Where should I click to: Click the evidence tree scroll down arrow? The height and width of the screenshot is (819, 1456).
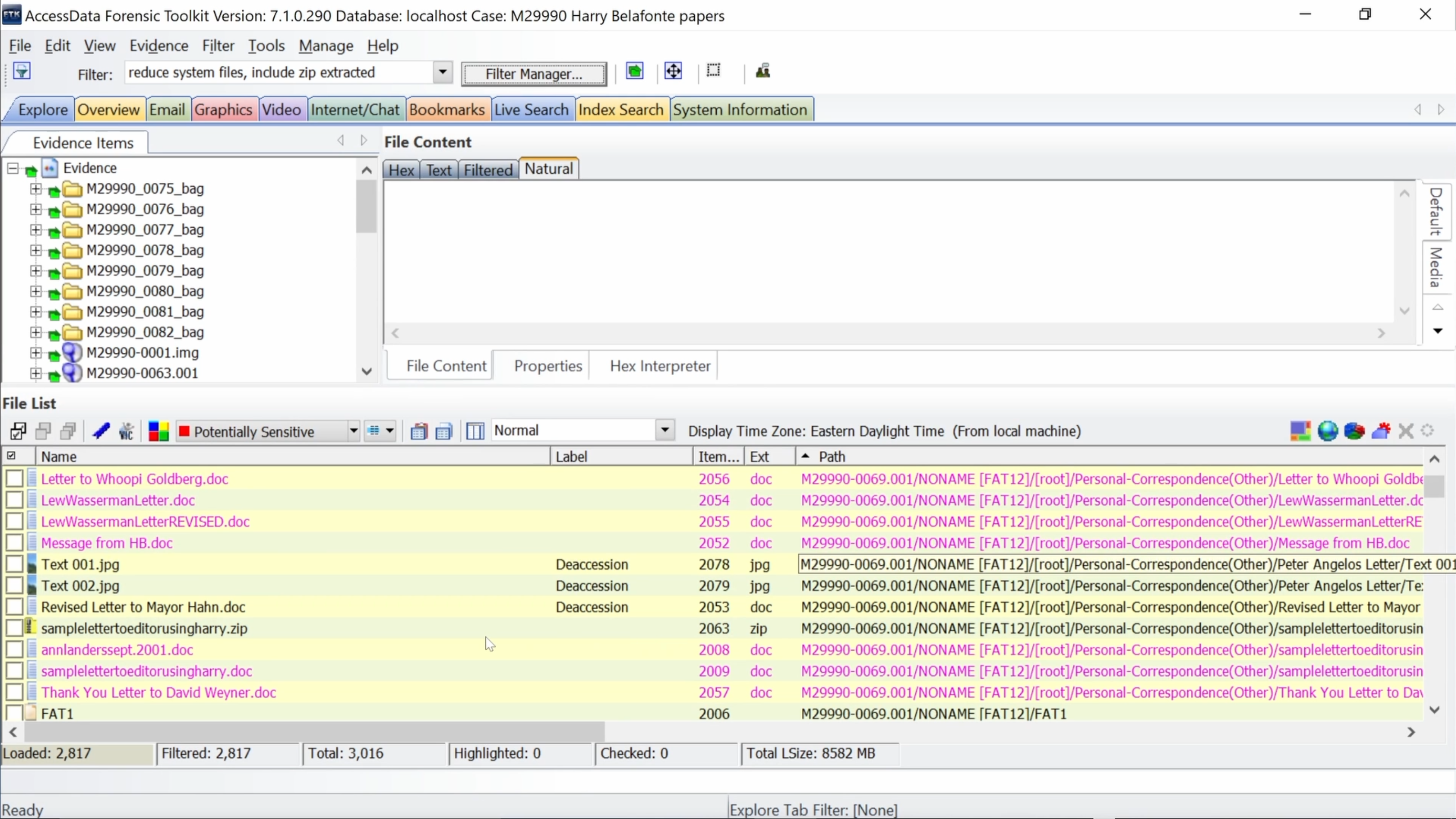(x=367, y=372)
